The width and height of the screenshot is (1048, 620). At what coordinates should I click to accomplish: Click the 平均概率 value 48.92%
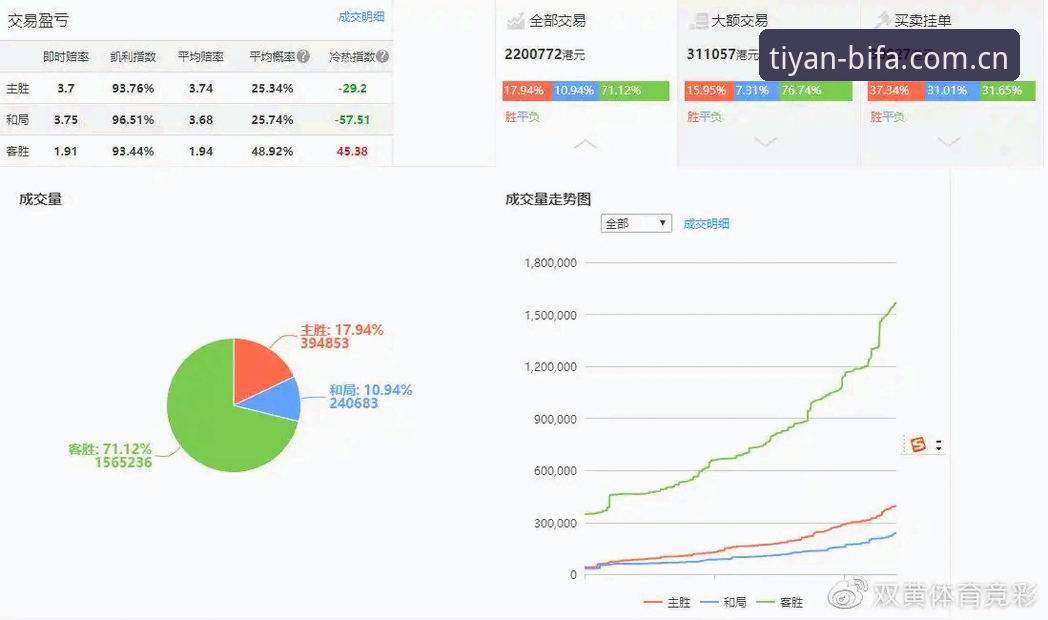[272, 151]
